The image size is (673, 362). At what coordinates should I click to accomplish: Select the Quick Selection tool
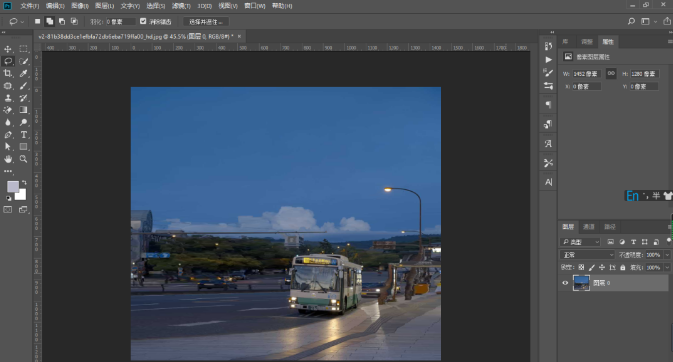(x=24, y=61)
